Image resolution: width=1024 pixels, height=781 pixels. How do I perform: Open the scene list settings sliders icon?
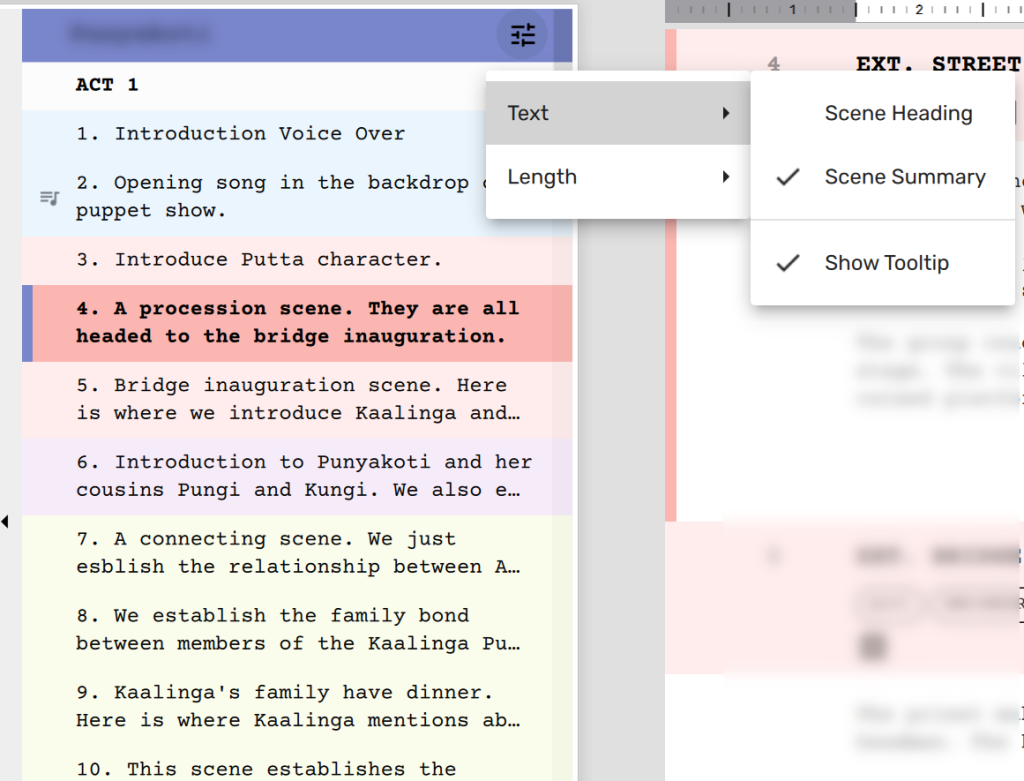point(523,35)
